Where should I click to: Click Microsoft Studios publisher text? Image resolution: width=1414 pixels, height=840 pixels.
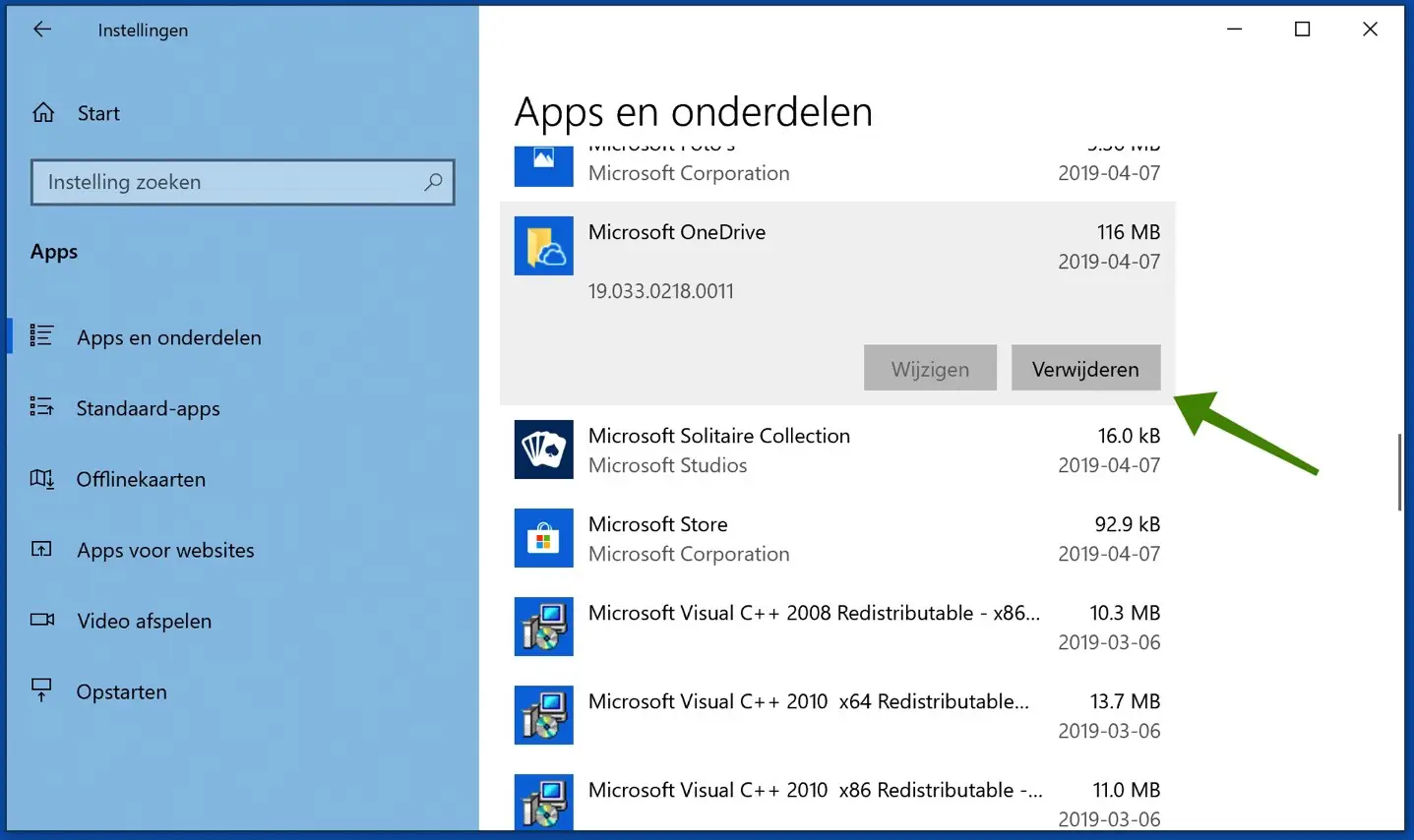667,465
